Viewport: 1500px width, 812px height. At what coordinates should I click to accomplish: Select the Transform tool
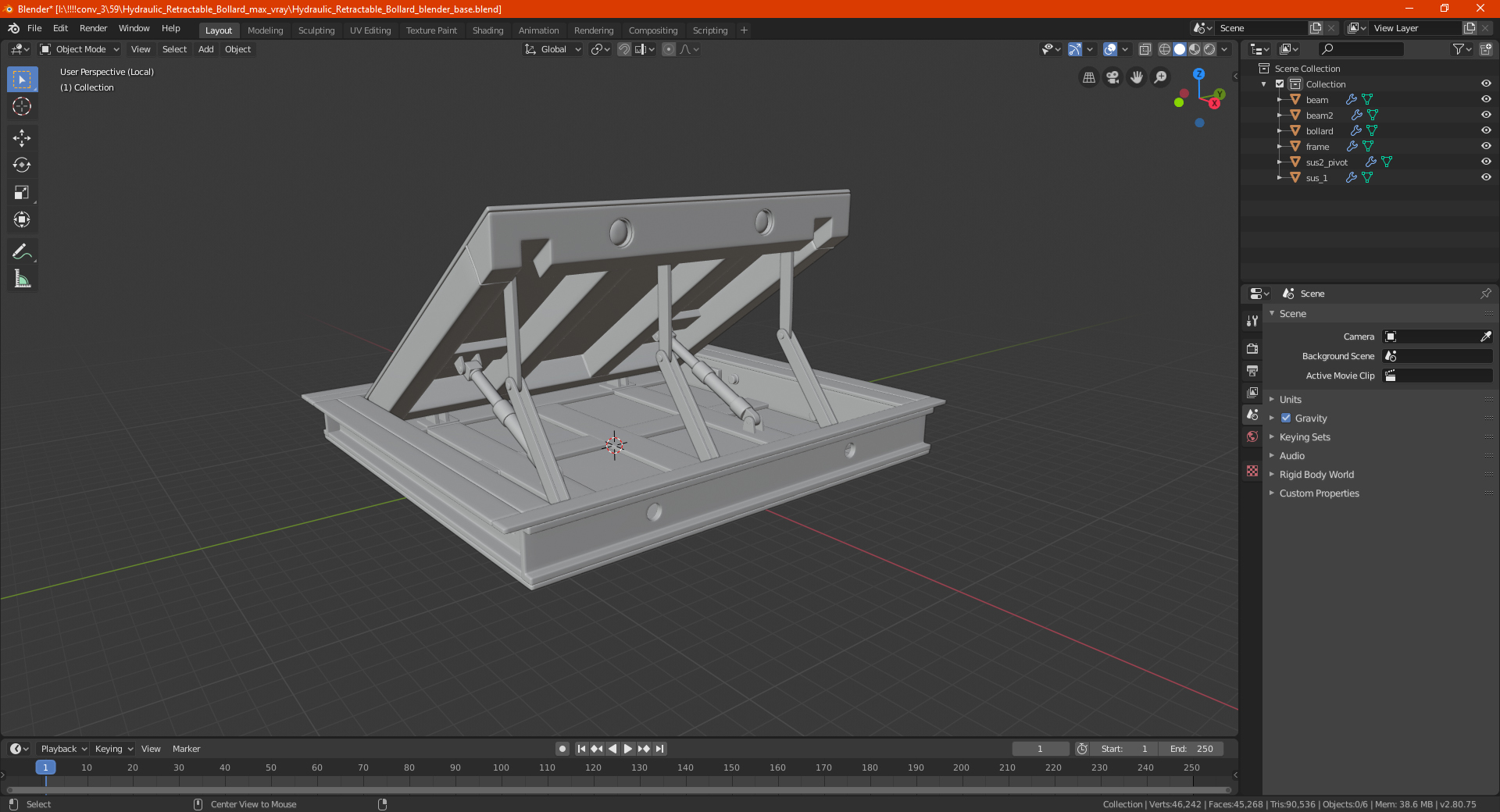[x=22, y=219]
